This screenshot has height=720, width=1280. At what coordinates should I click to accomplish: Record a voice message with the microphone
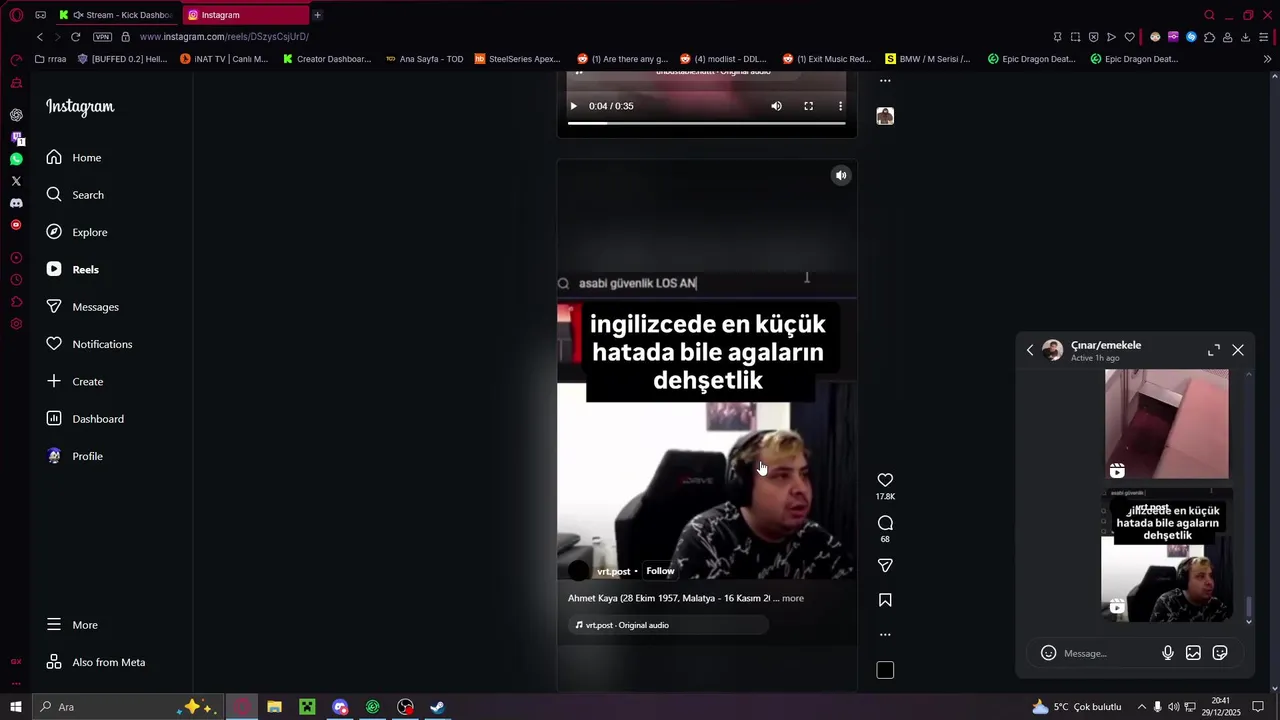[x=1167, y=653]
